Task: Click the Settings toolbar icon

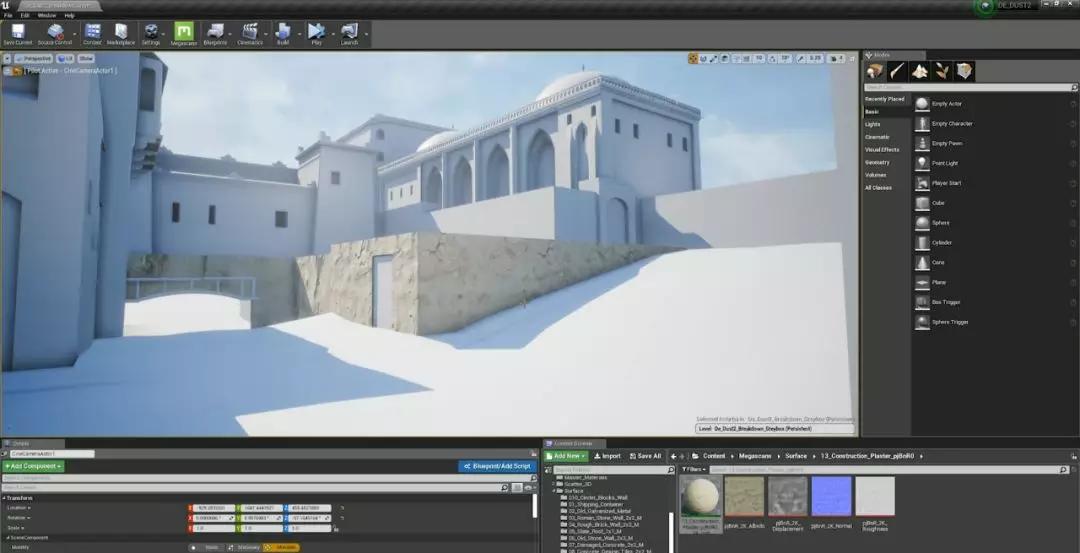Action: [x=151, y=31]
